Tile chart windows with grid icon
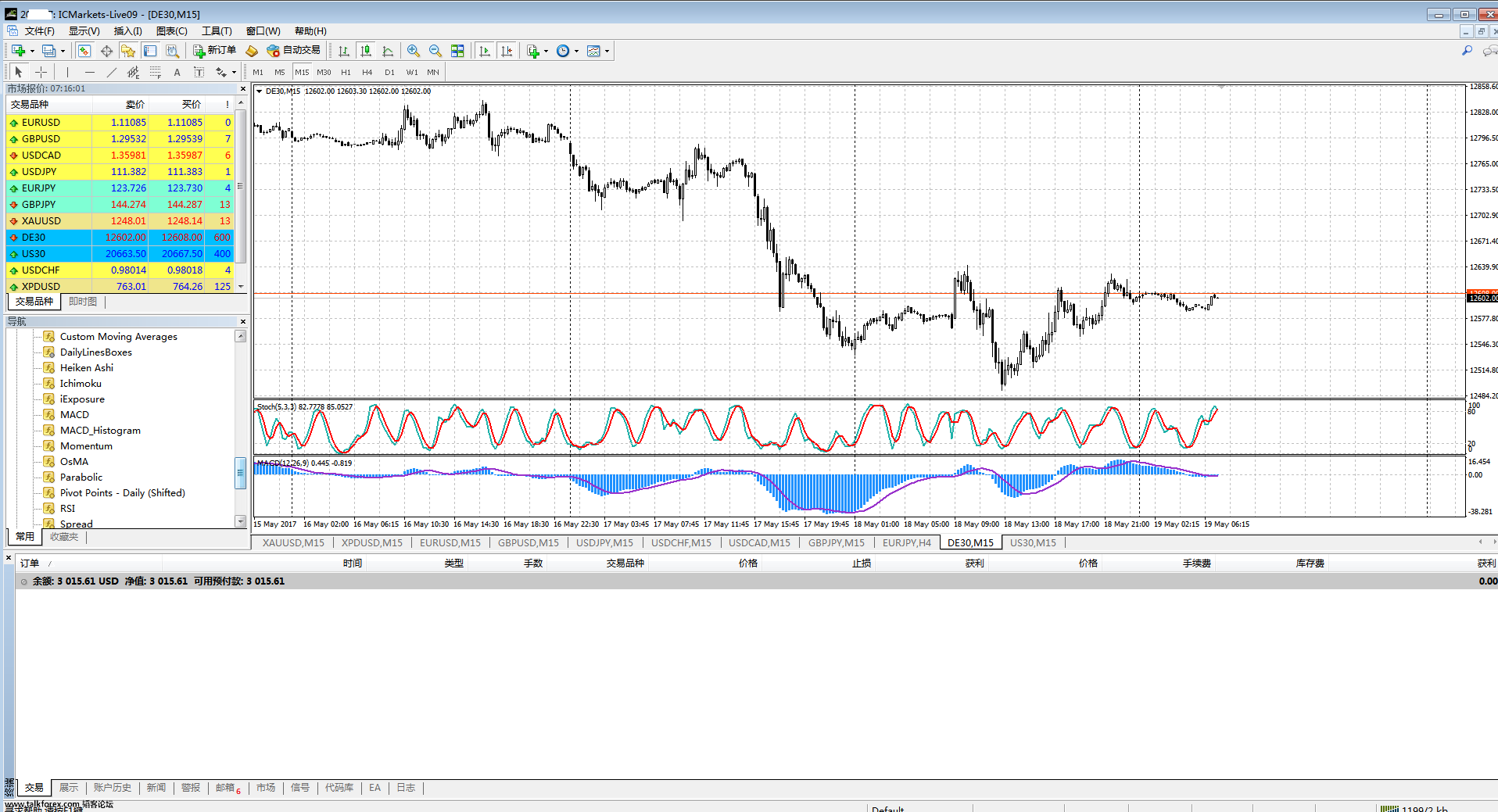 click(x=457, y=51)
